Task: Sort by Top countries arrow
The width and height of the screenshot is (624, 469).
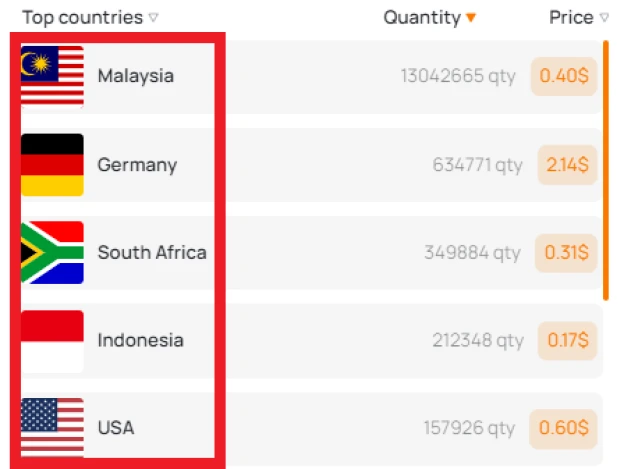Action: (x=154, y=18)
